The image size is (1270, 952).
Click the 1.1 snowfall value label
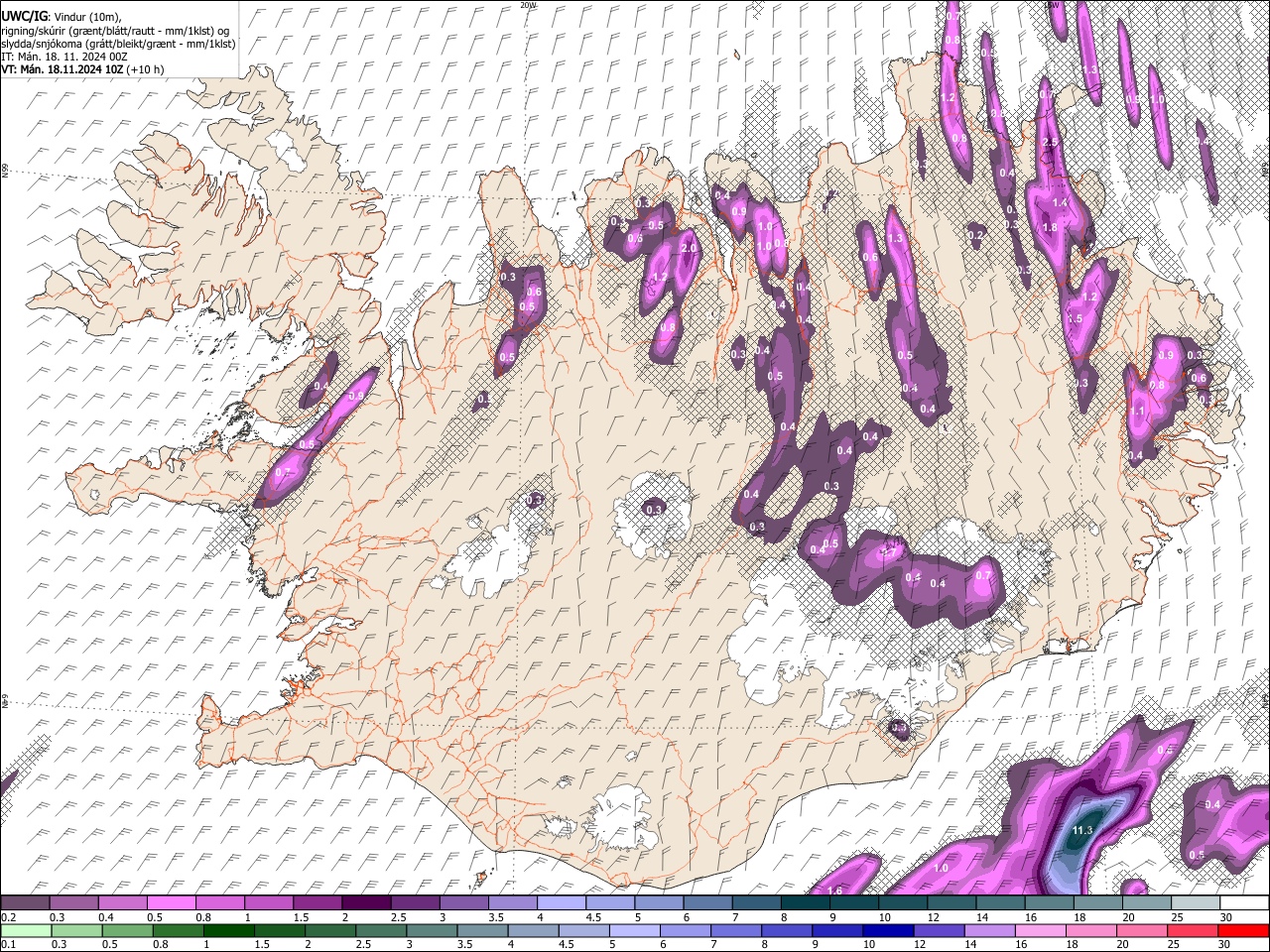[1137, 411]
